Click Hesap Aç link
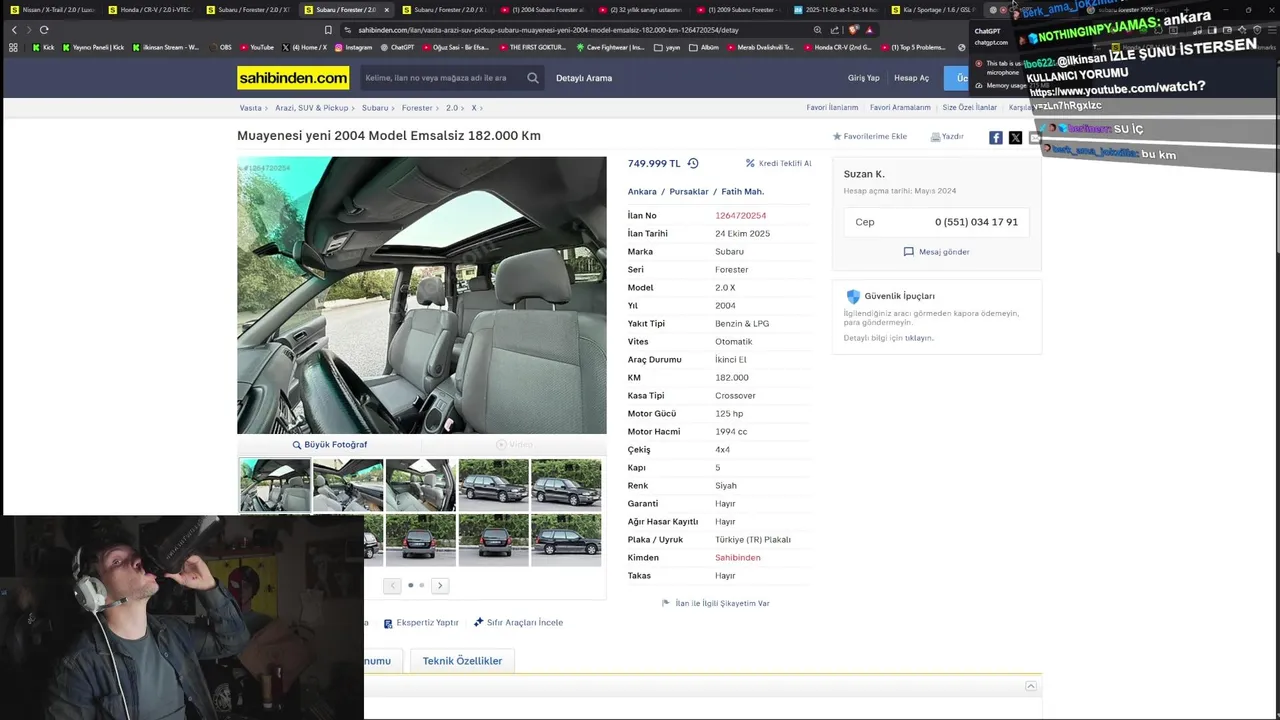This screenshot has height=720, width=1280. [911, 78]
